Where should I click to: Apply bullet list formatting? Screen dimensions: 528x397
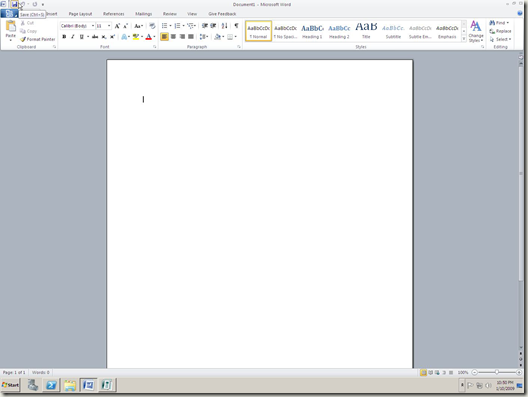coord(166,26)
